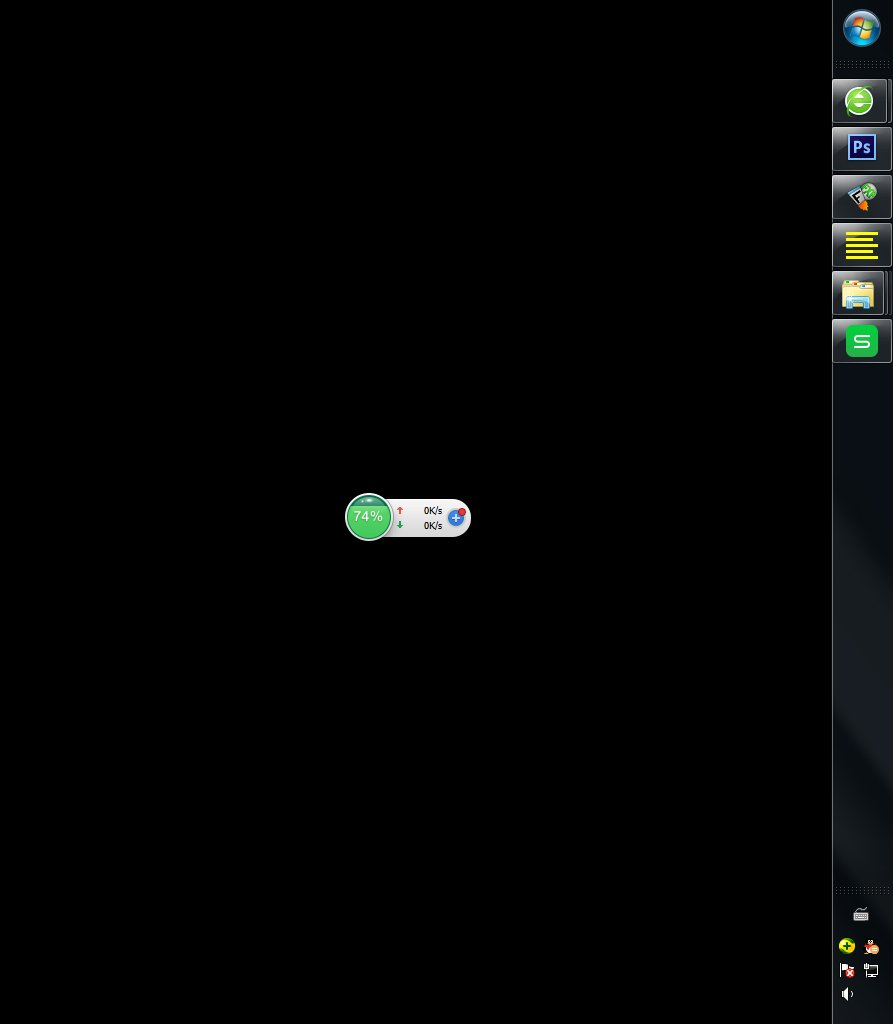Image resolution: width=893 pixels, height=1024 pixels.
Task: Click the 74% memory usage ball
Action: (x=368, y=517)
